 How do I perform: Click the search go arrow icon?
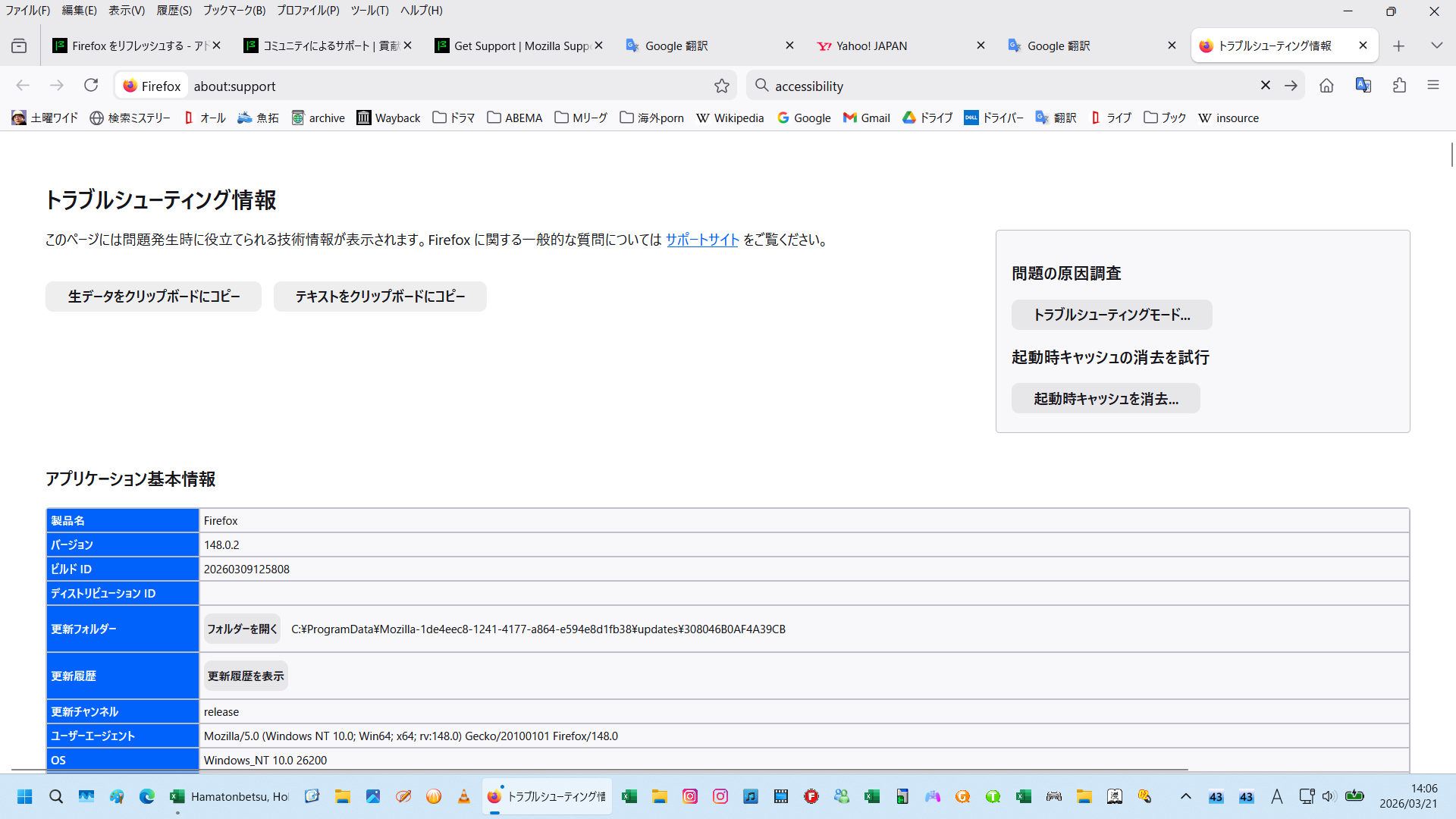coord(1291,86)
